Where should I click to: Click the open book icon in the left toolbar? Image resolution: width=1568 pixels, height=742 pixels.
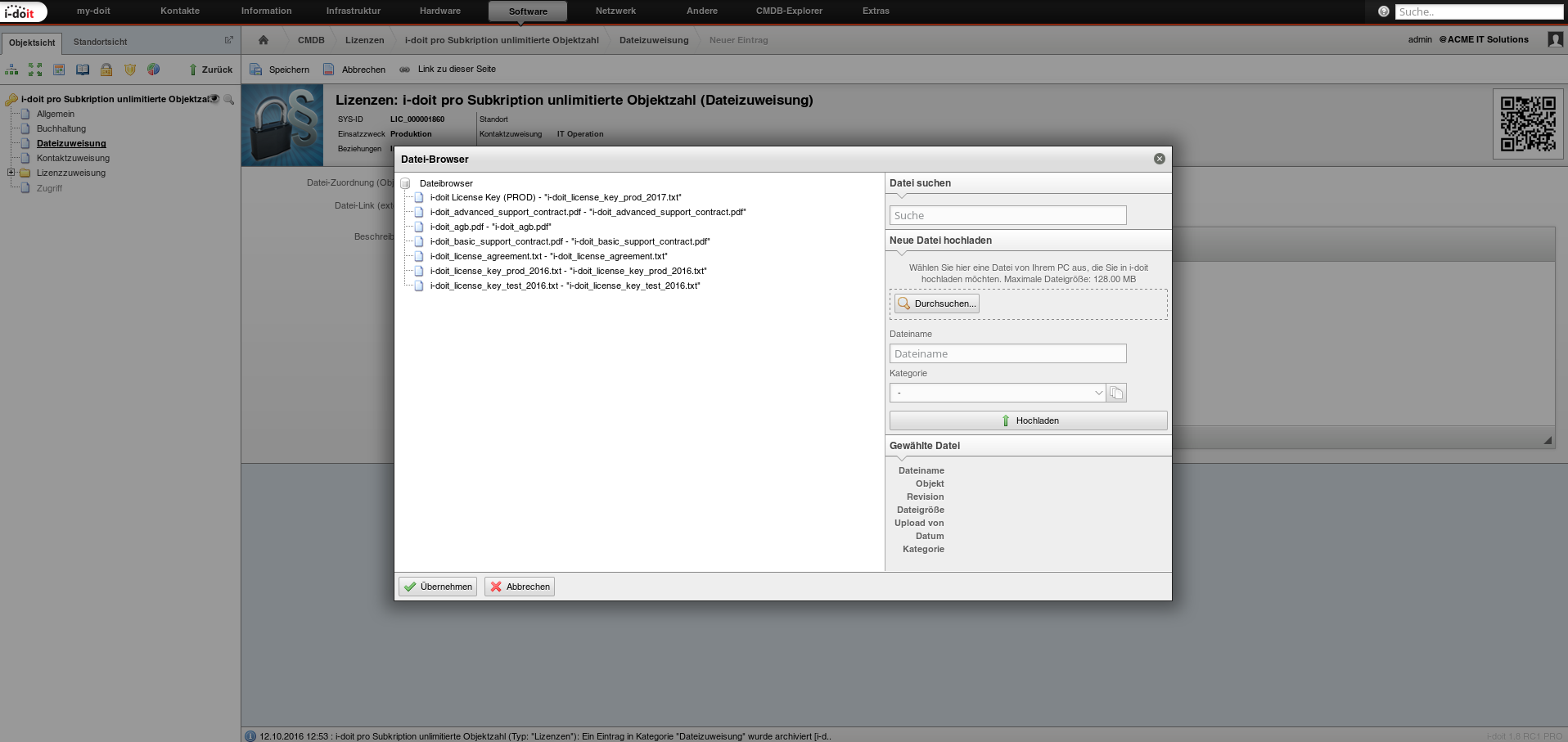tap(83, 70)
